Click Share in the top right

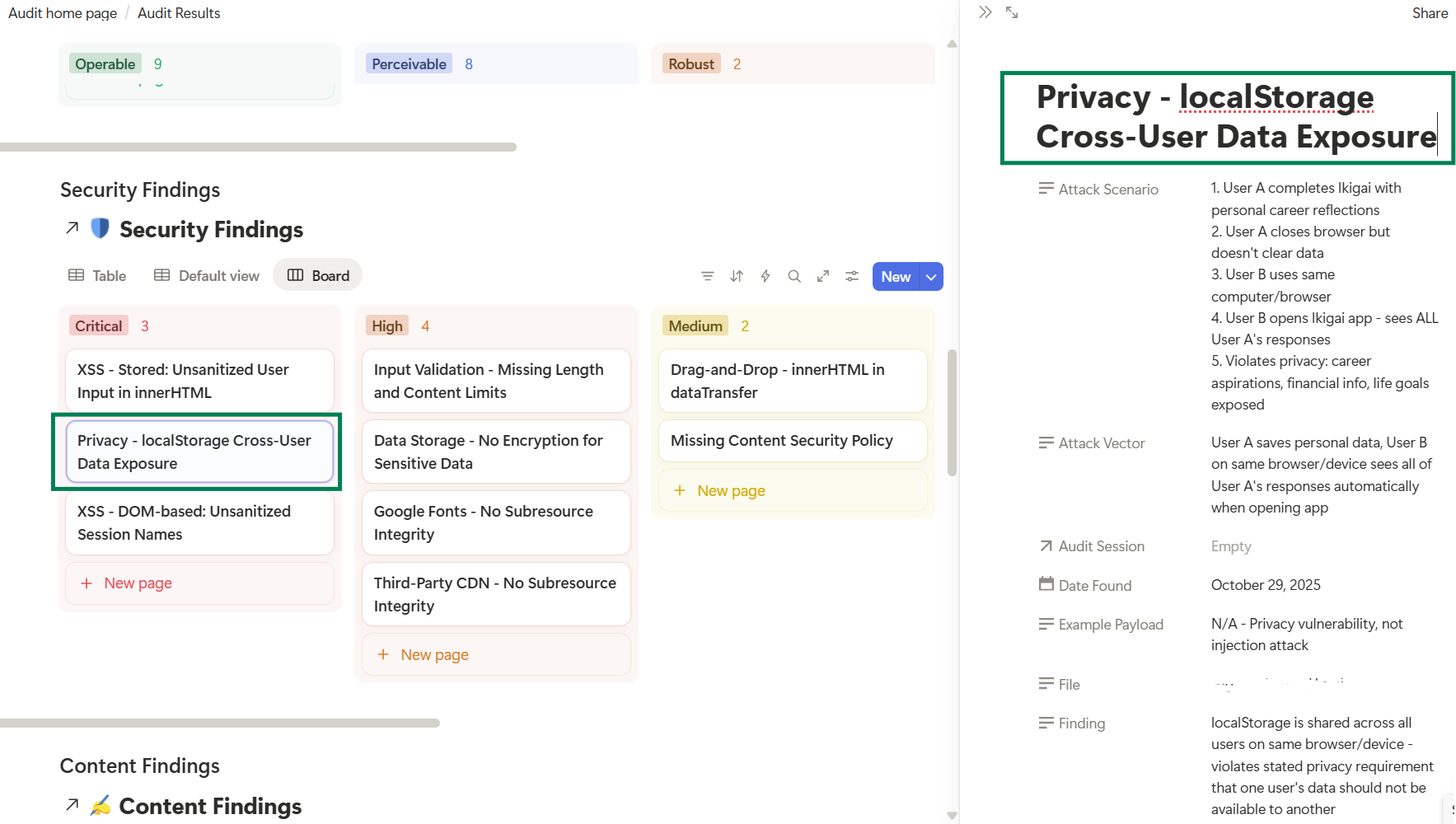(x=1430, y=13)
